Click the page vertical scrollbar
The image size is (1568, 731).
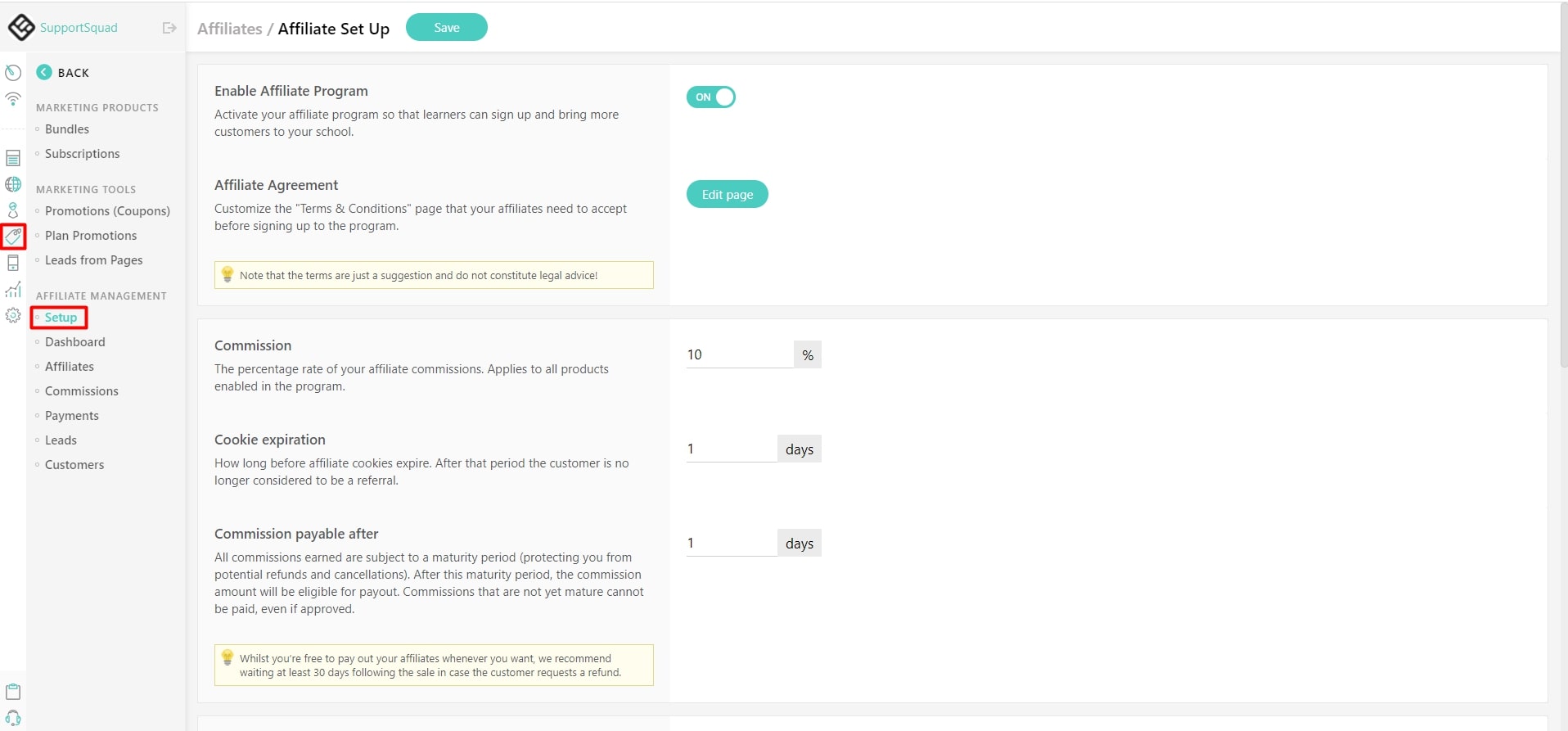[x=1564, y=185]
